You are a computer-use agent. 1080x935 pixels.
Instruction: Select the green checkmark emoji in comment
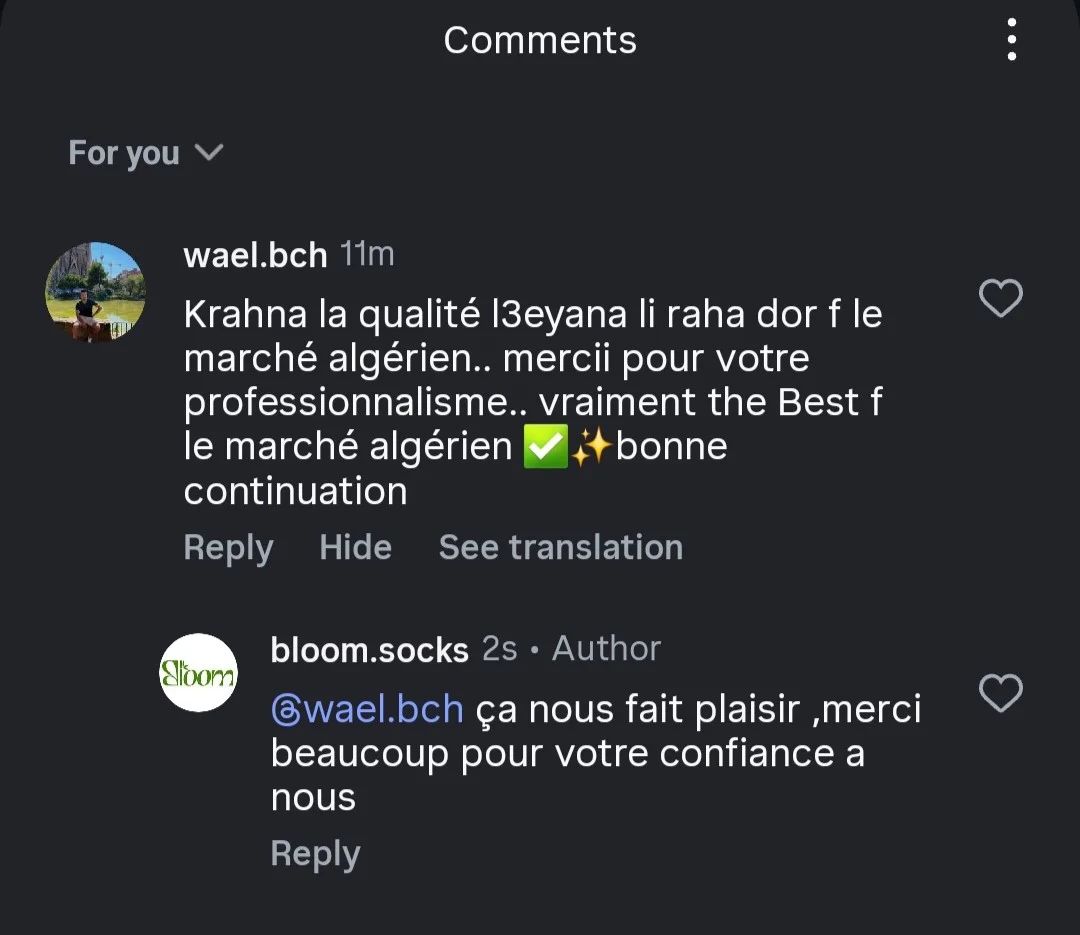click(x=546, y=446)
